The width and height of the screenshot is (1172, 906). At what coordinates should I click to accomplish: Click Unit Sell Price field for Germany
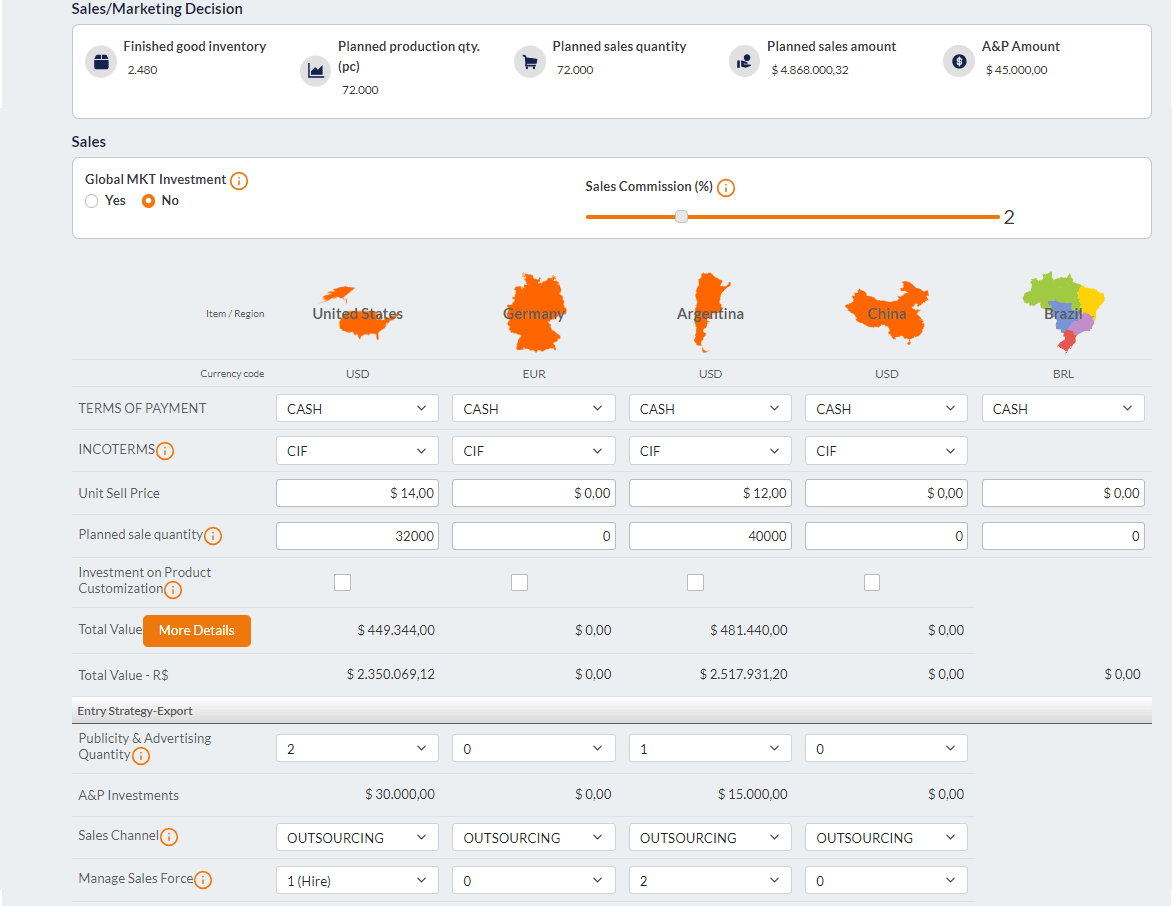tap(533, 493)
